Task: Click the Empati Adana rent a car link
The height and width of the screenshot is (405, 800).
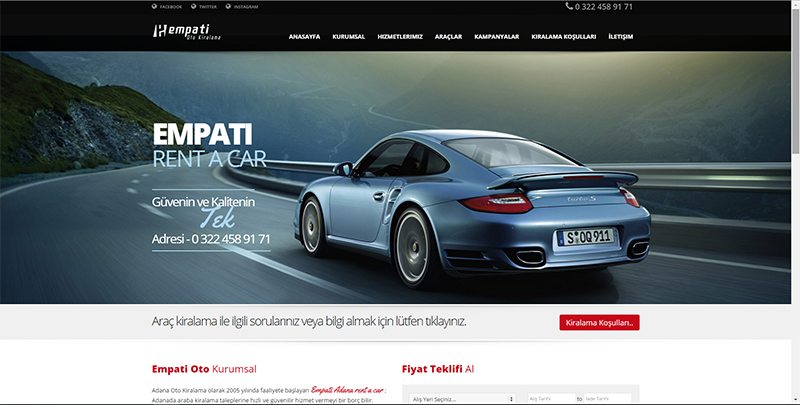Action: pos(348,389)
